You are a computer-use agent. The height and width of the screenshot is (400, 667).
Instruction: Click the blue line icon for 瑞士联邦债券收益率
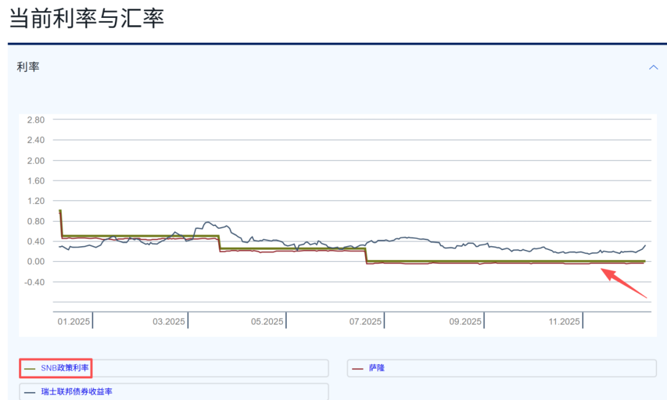tap(30, 392)
